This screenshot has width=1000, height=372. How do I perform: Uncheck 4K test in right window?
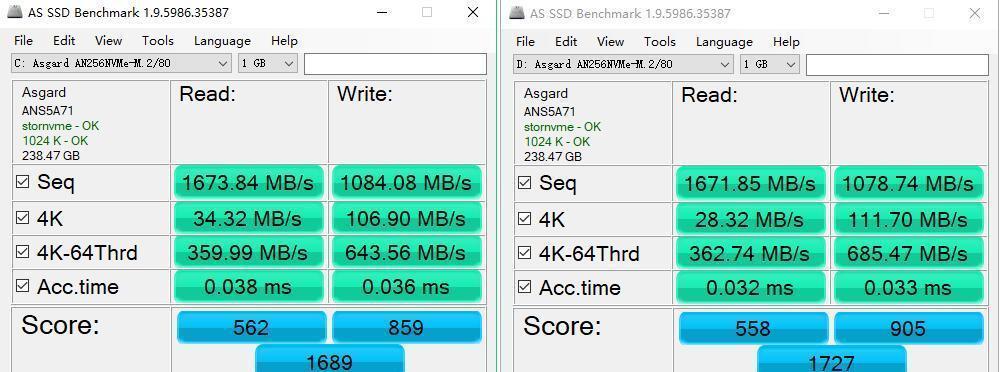[x=525, y=219]
